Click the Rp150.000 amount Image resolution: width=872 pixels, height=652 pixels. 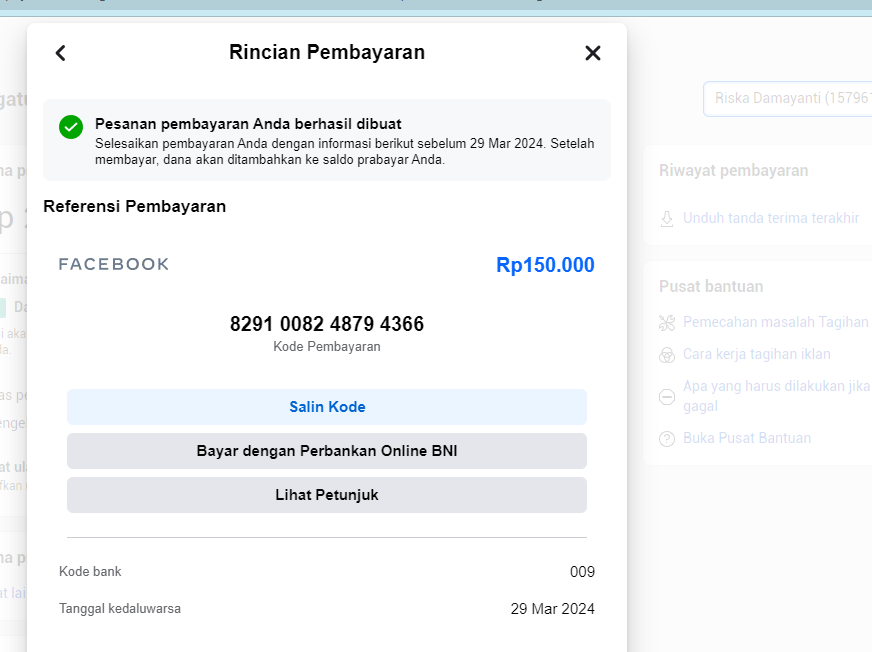(545, 265)
